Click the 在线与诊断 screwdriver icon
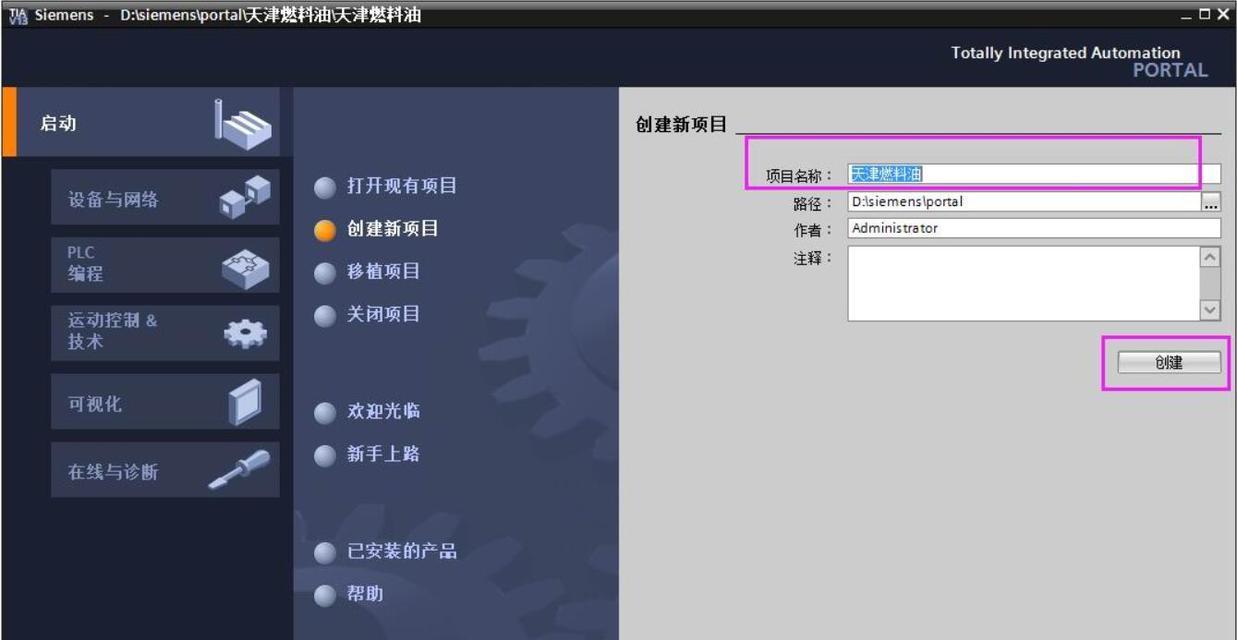The width and height of the screenshot is (1237, 640). coord(239,470)
